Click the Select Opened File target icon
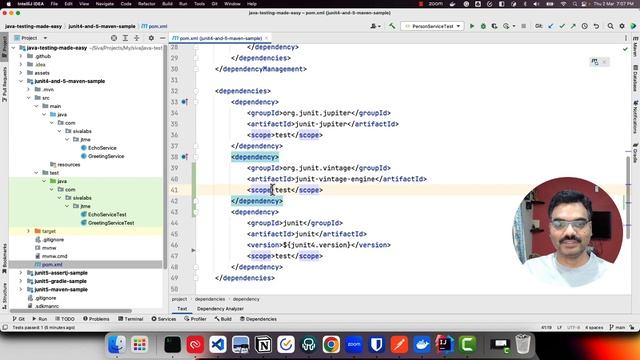This screenshot has height=360, width=640. pyautogui.click(x=114, y=38)
